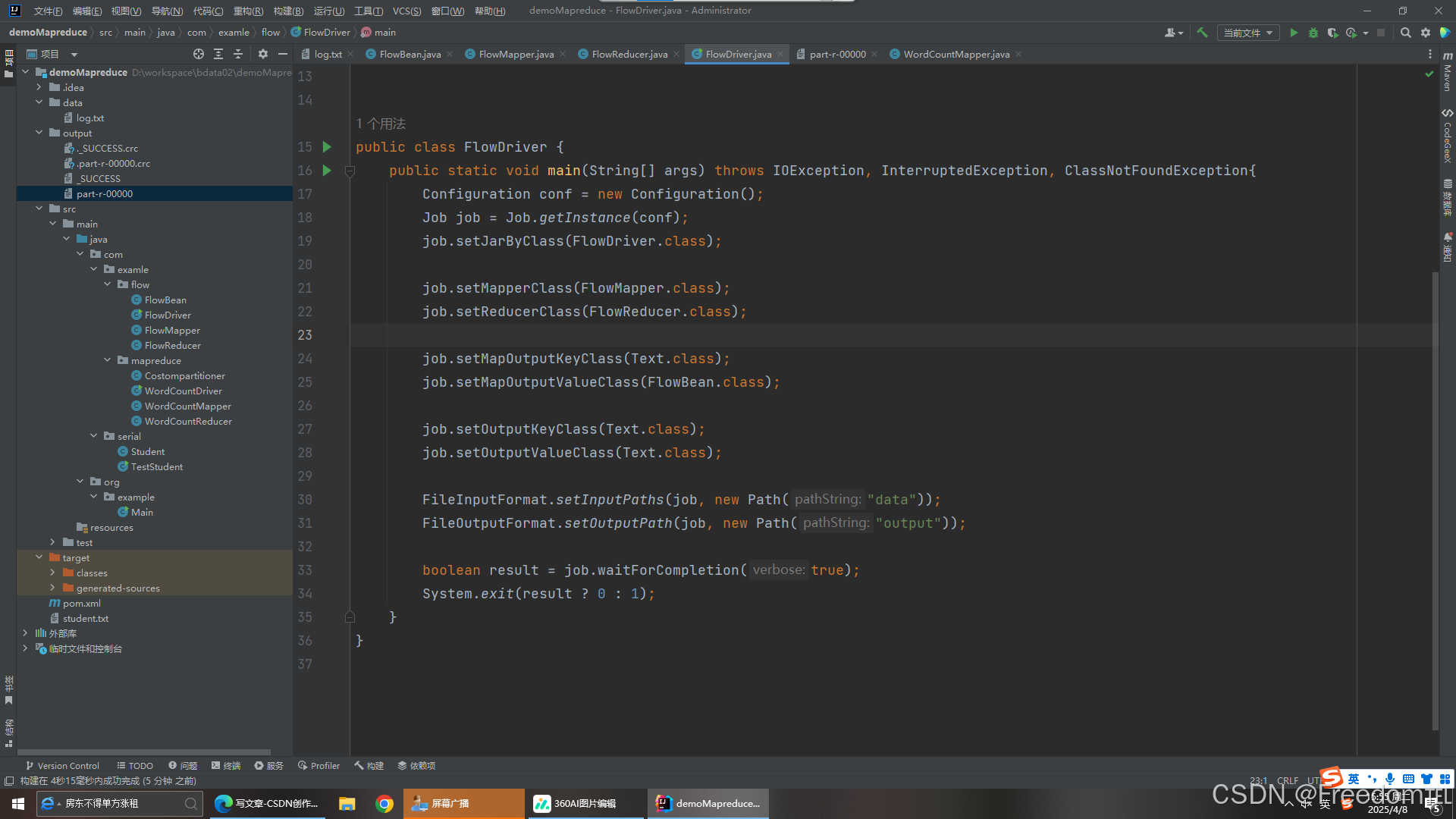Switch to FlowMapper.java editor tab

[x=516, y=54]
